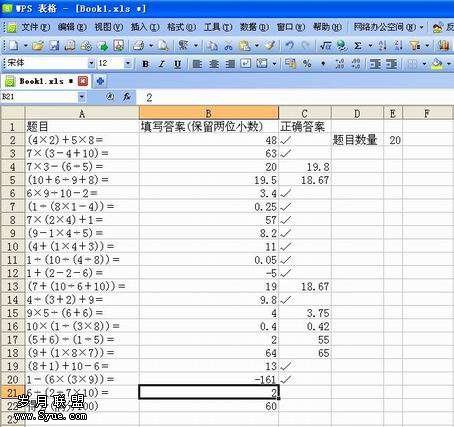The height and width of the screenshot is (427, 454).
Task: Click the Undo arrow icon
Action: tap(290, 45)
